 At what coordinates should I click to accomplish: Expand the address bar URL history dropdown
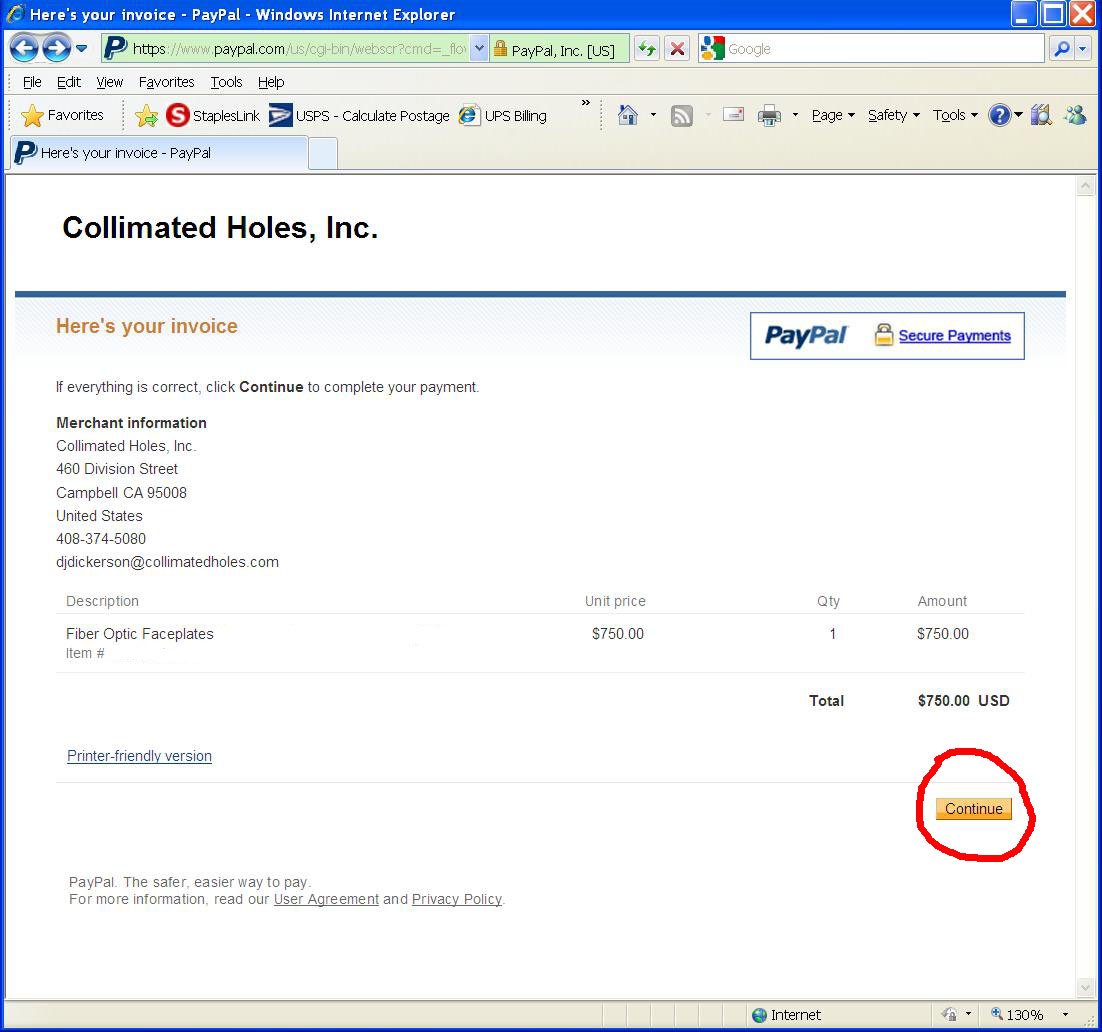[479, 49]
